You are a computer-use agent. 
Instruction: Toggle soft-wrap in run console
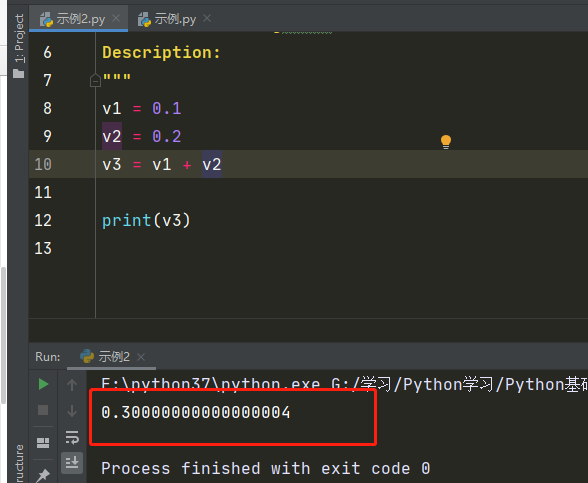click(x=72, y=437)
